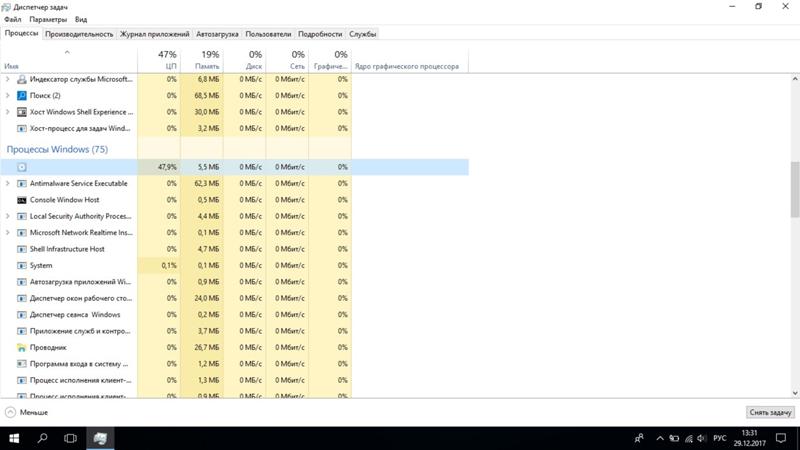
Task: Click the Task Manager taskbar icon
Action: point(100,438)
